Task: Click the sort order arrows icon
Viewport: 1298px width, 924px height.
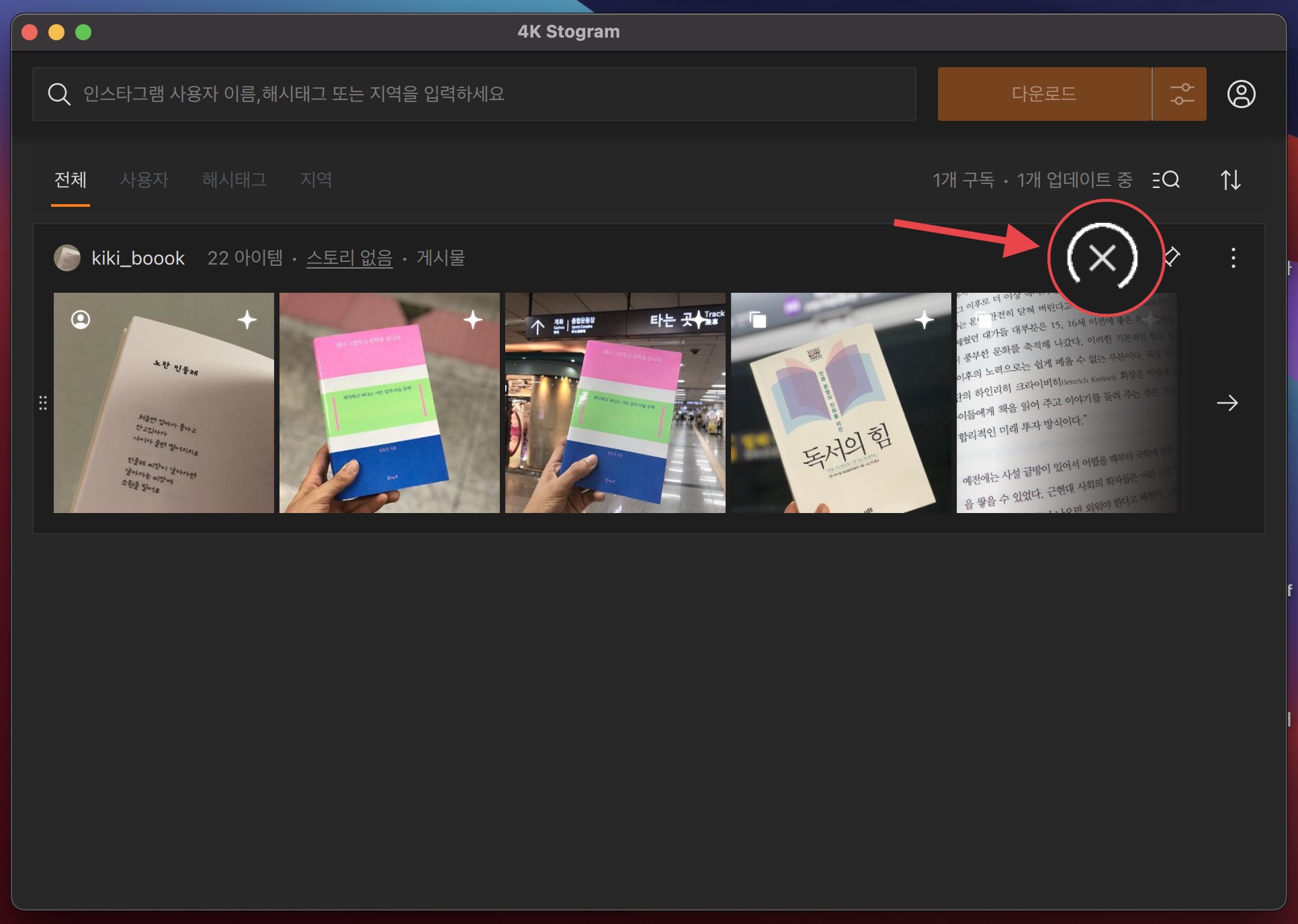Action: point(1230,180)
